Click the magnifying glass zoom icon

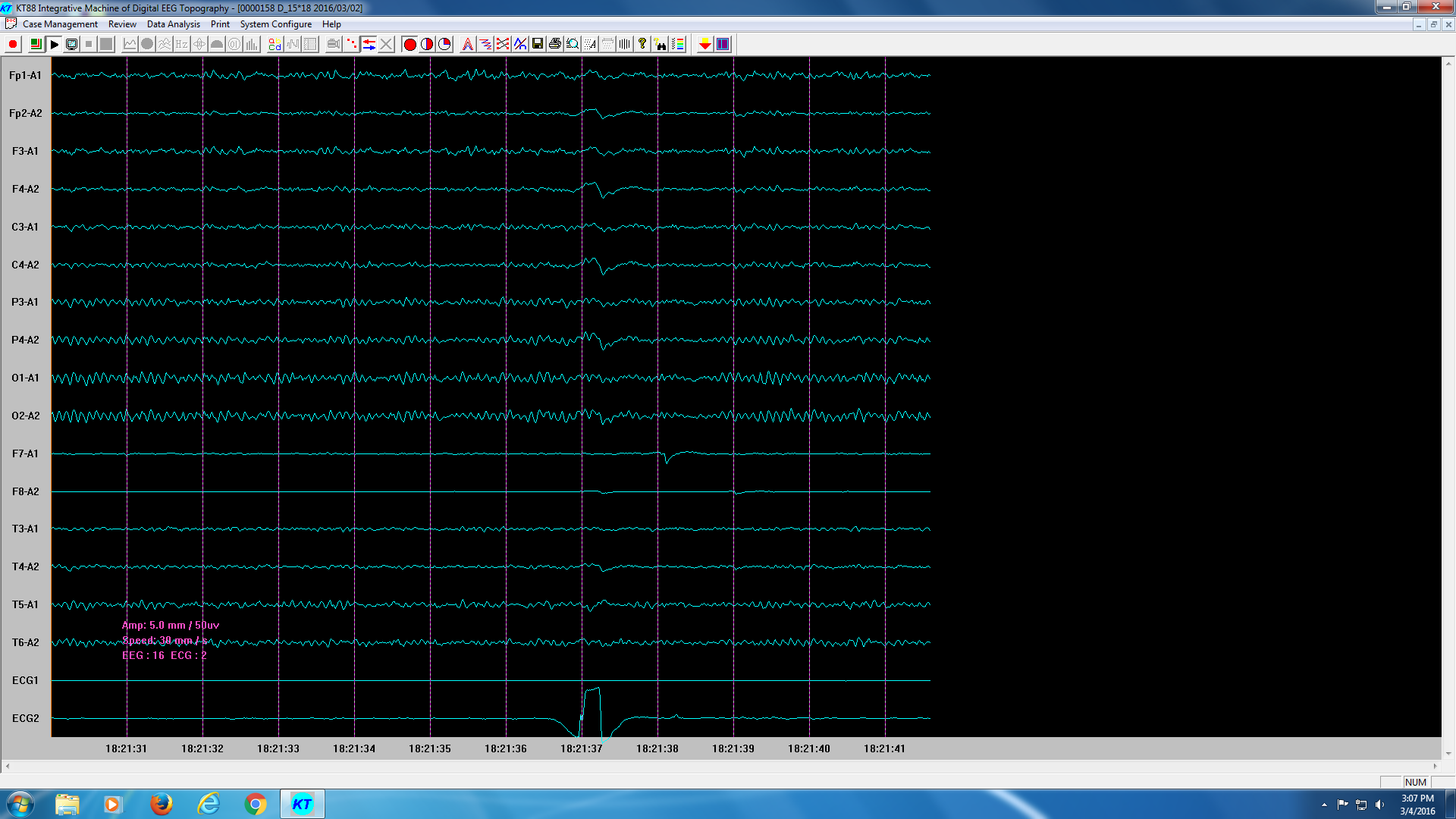tap(573, 44)
